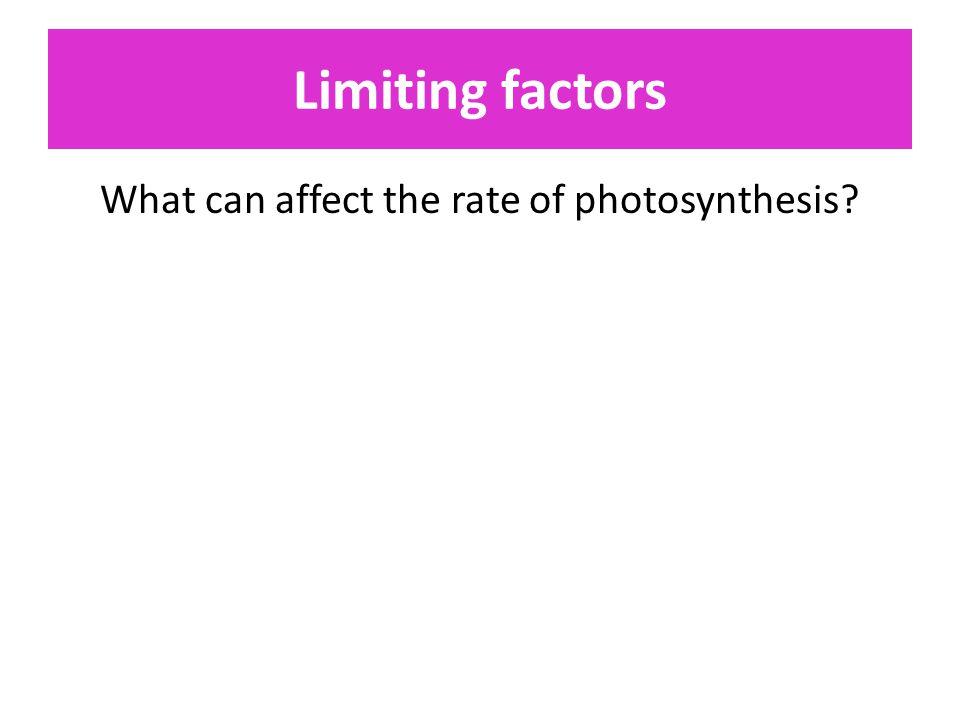960x720 pixels.
Task: Click the final 's' in 'factors'
Action: (654, 95)
